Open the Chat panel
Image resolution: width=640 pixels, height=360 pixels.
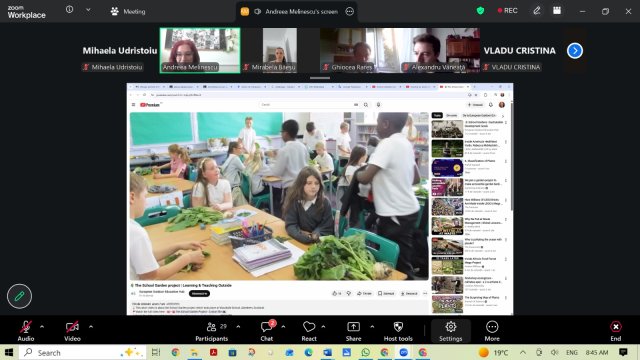point(267,331)
